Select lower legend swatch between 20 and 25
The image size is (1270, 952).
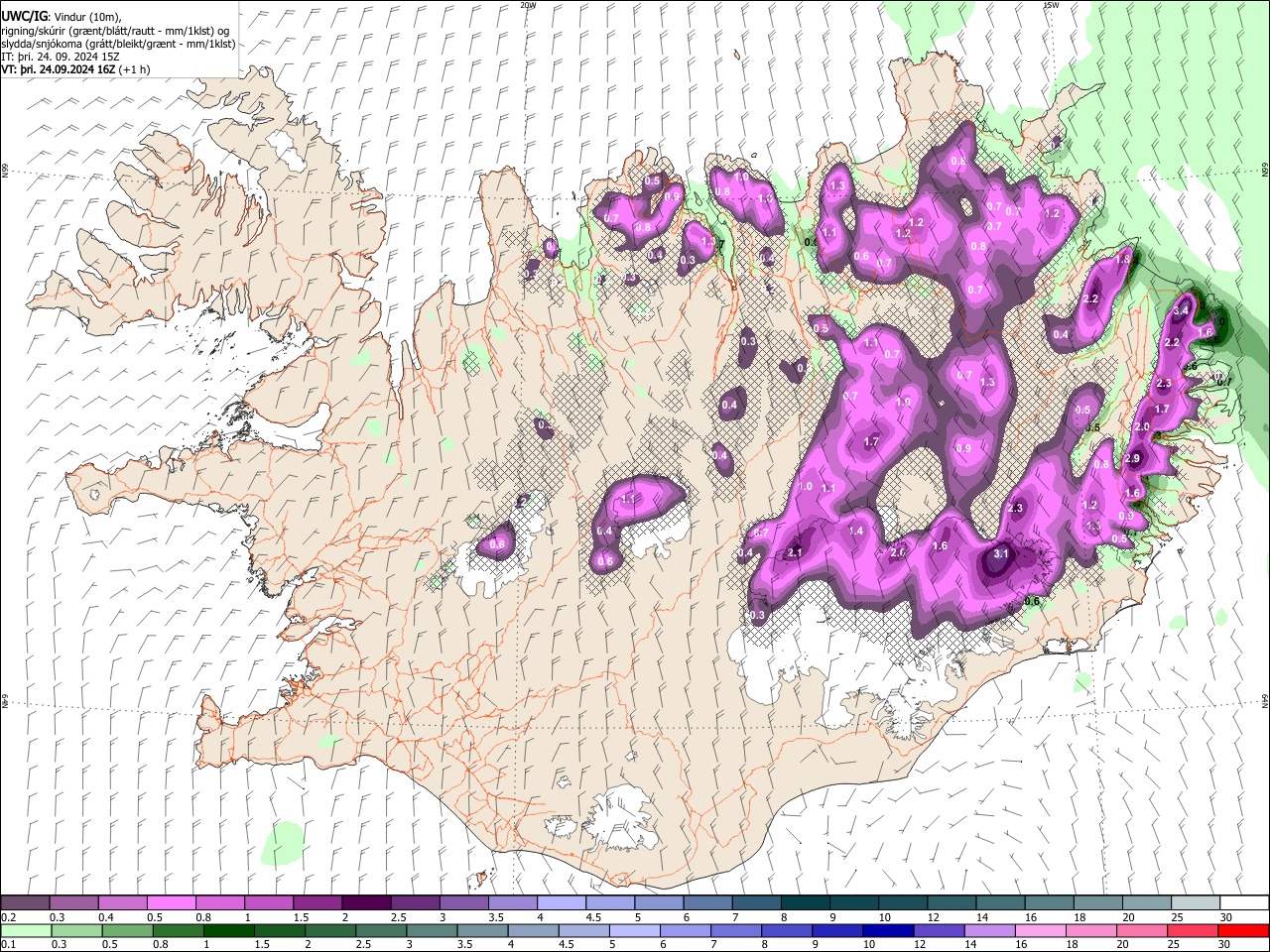click(1141, 931)
